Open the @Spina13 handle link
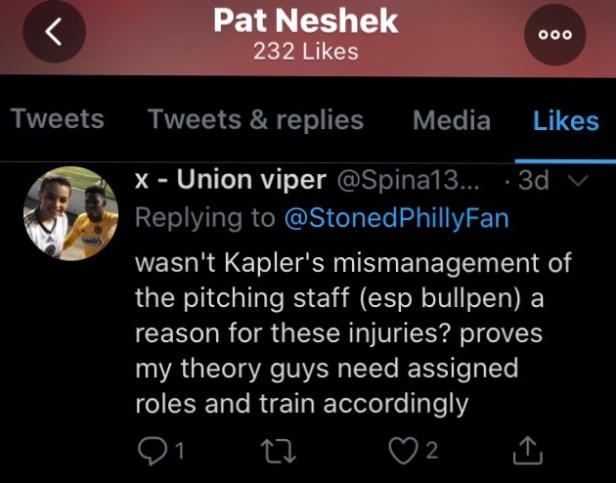 click(408, 182)
